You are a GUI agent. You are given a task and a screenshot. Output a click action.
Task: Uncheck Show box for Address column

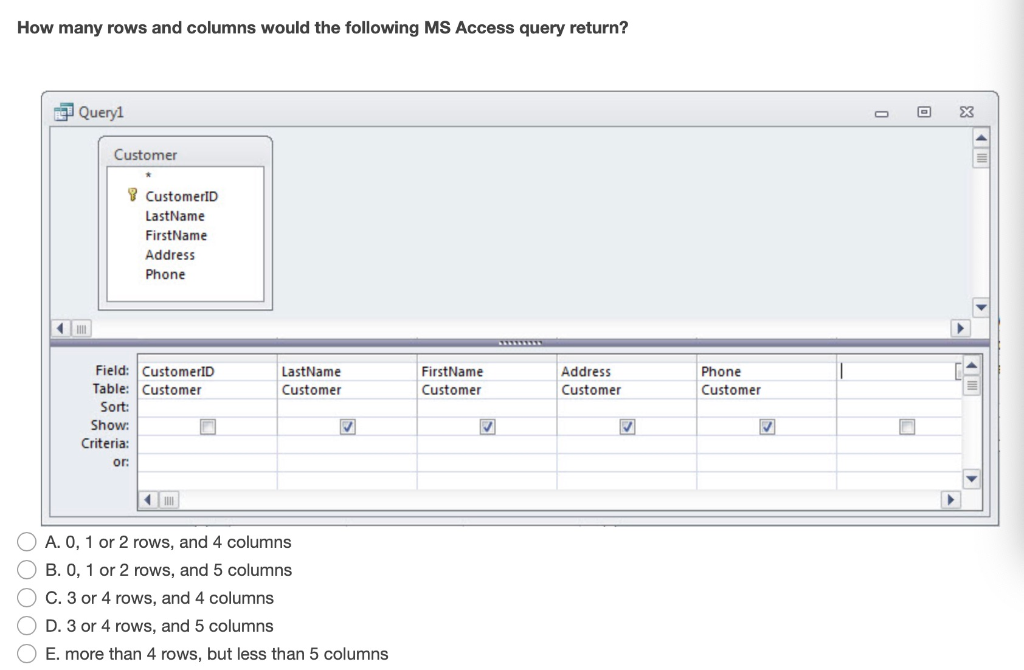627,427
